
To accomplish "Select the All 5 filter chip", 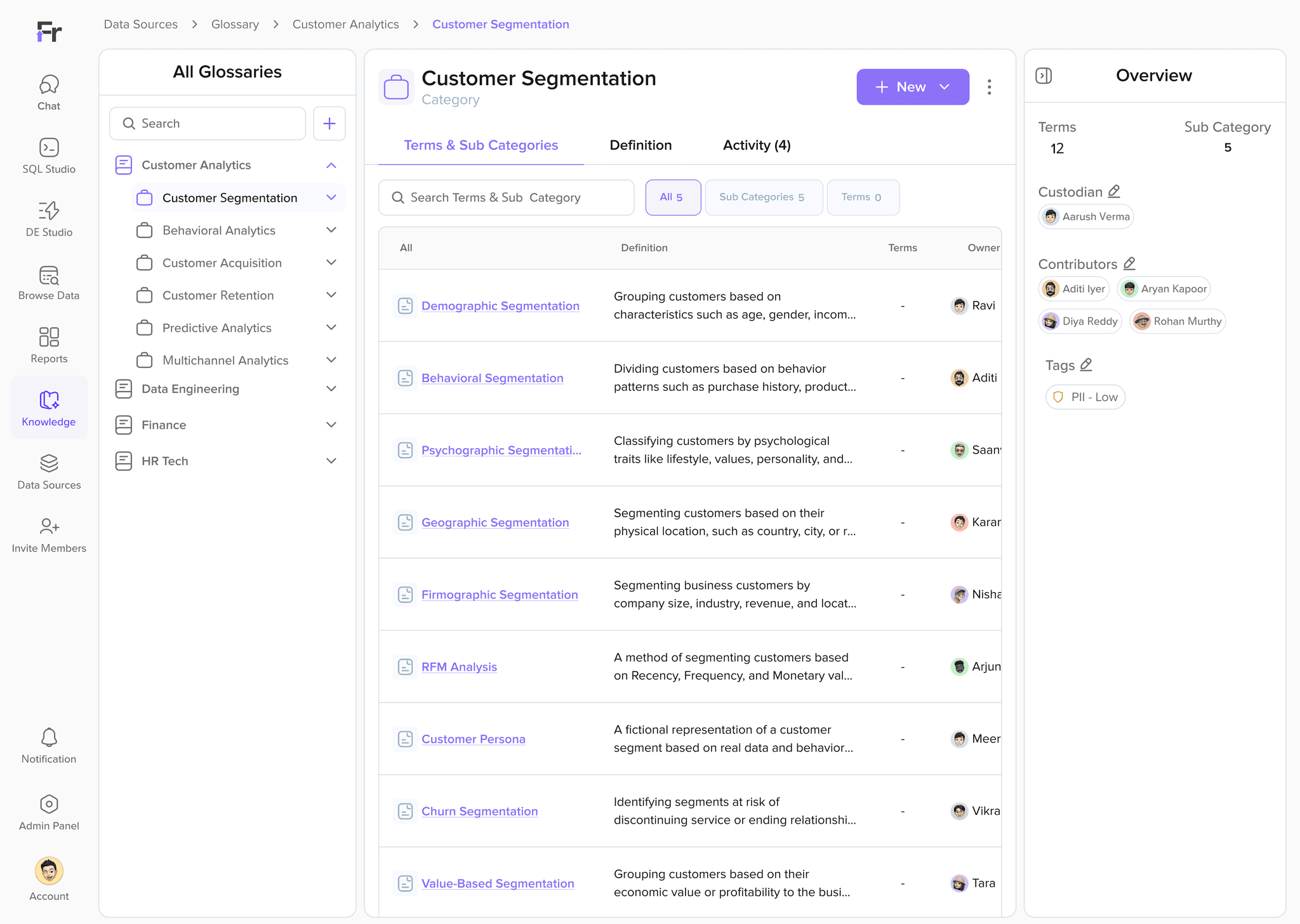I will click(x=673, y=197).
